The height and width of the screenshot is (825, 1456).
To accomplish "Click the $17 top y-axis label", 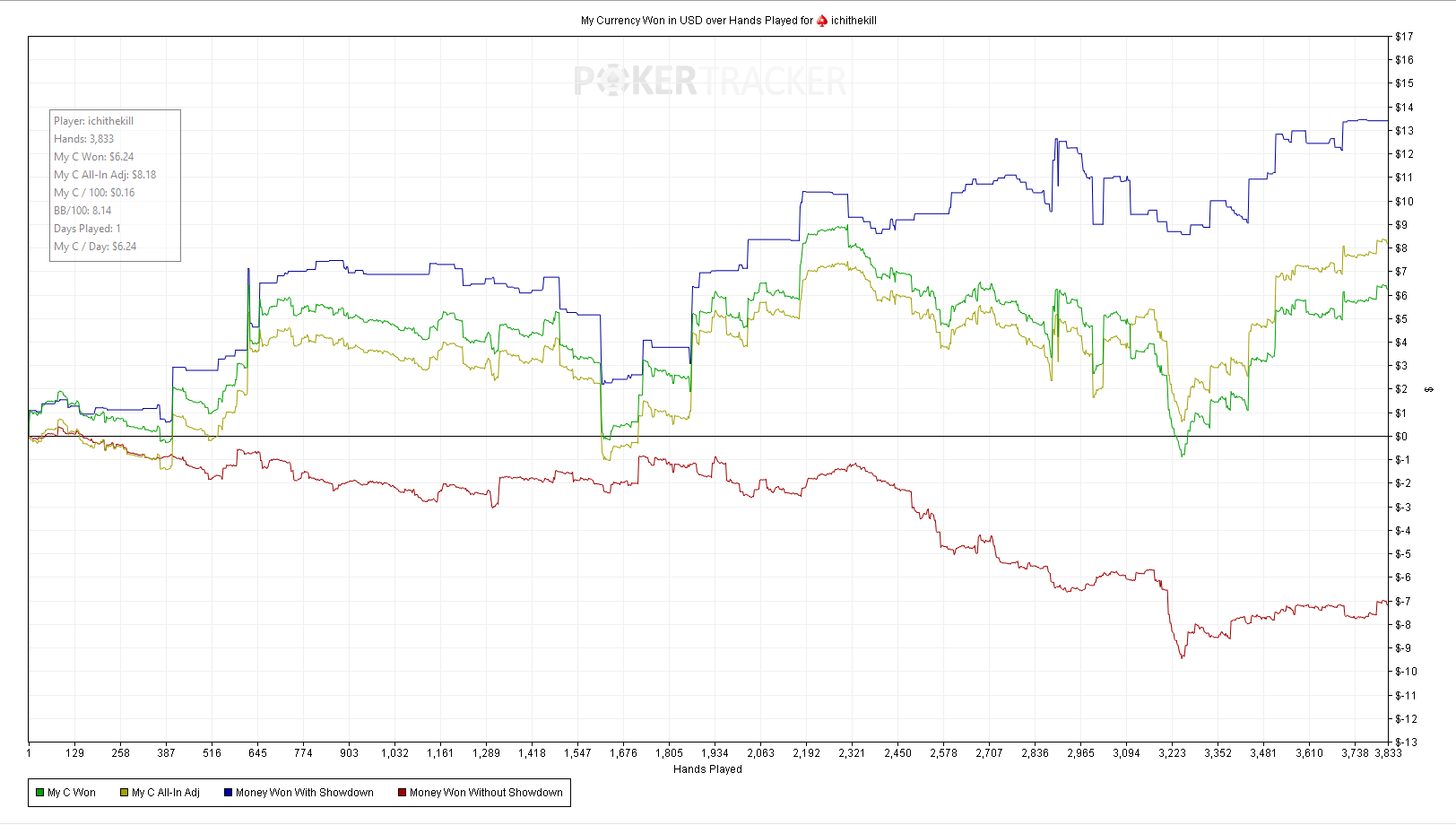I will click(1404, 37).
